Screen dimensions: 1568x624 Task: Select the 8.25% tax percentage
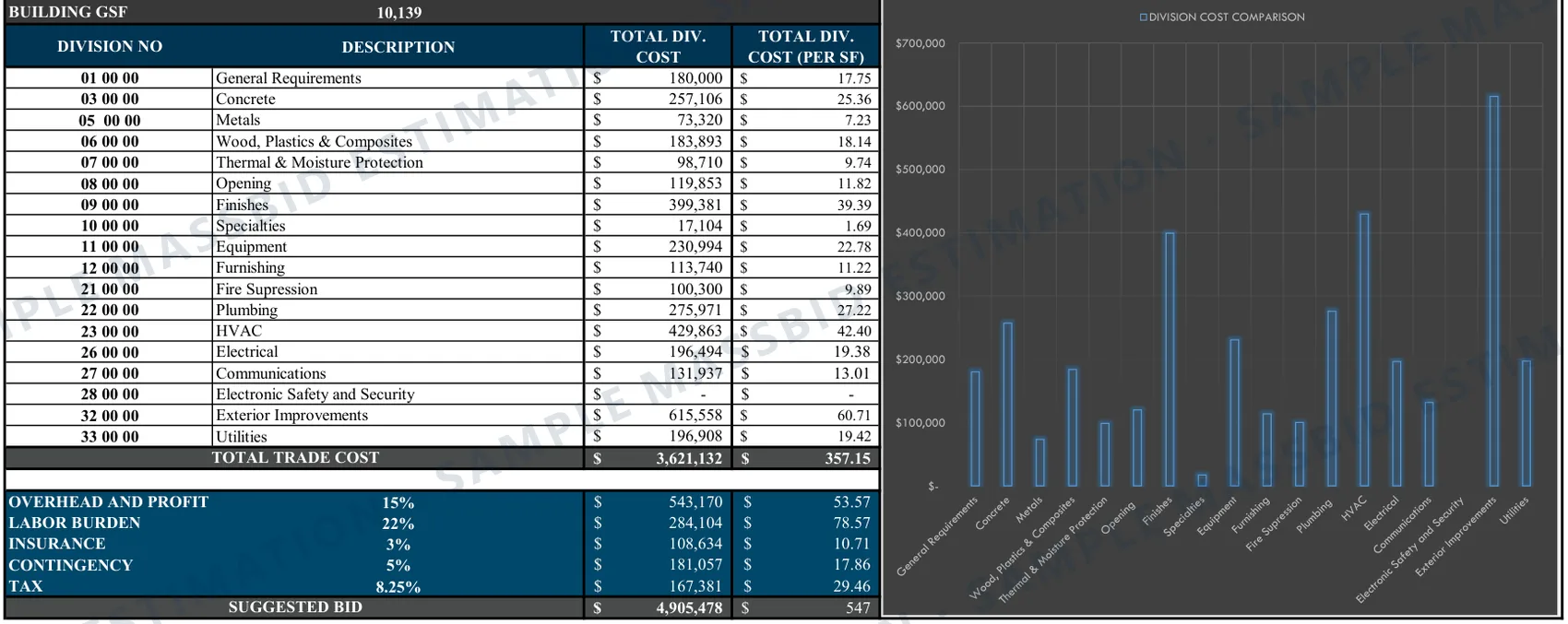point(398,587)
